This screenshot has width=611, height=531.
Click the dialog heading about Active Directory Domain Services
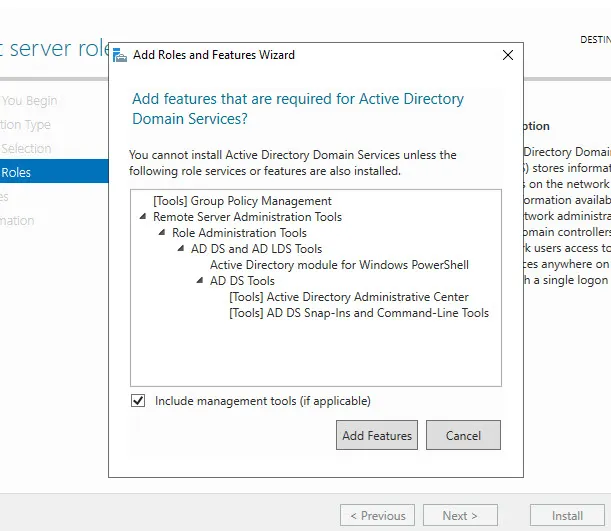298,109
